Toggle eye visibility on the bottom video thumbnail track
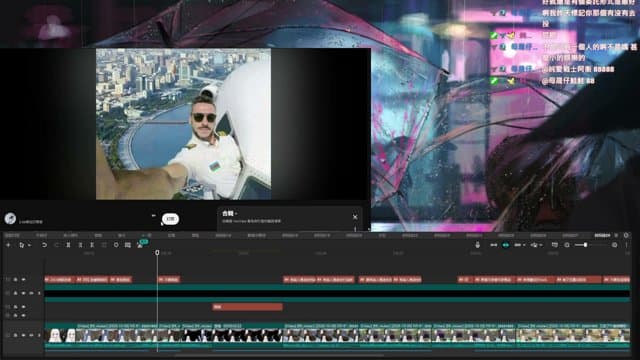 23,335
